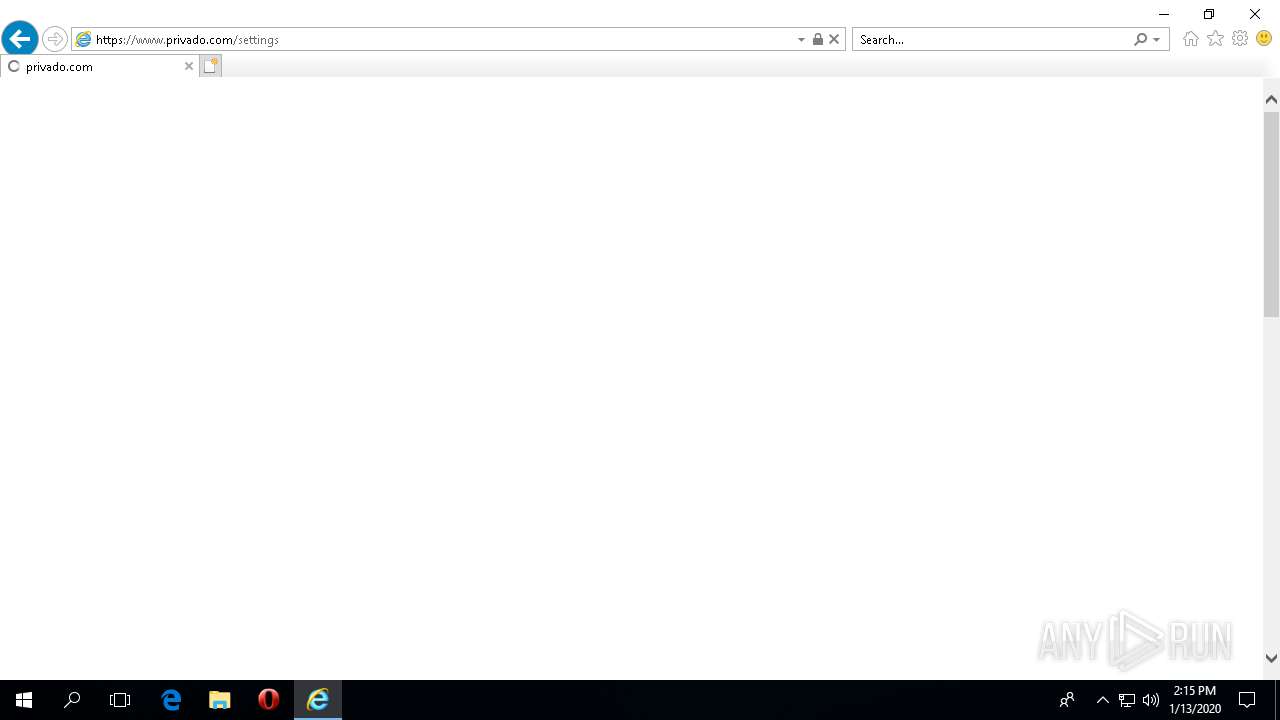Launch Microsoft Edge from the taskbar

tap(171, 700)
